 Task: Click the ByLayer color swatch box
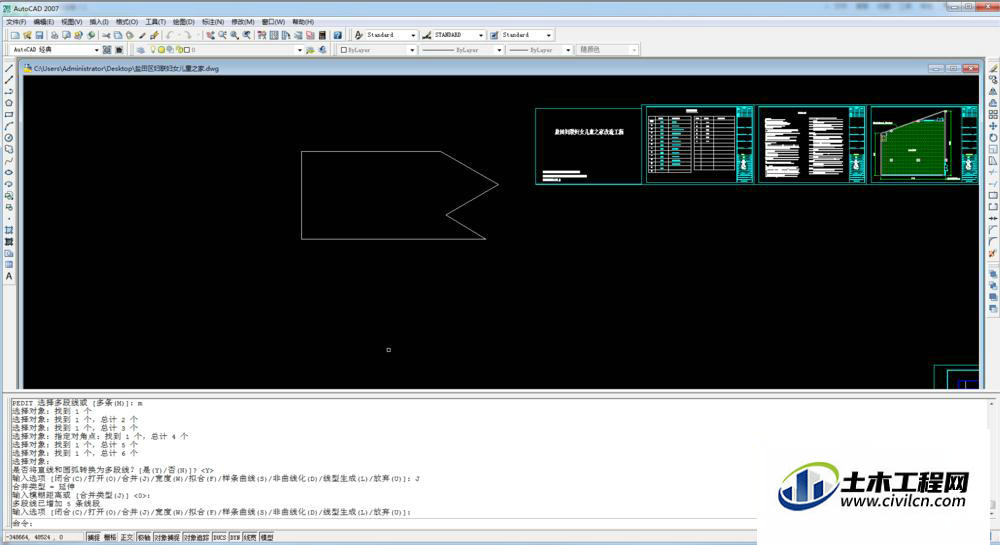tap(344, 50)
